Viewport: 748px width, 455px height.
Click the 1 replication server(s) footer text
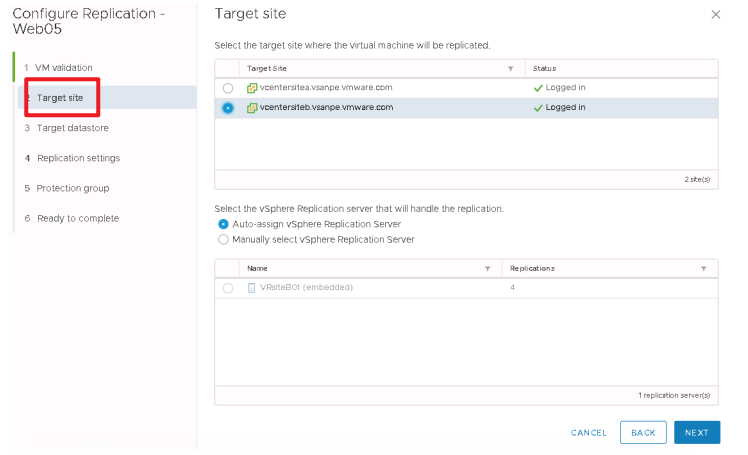[x=674, y=395]
